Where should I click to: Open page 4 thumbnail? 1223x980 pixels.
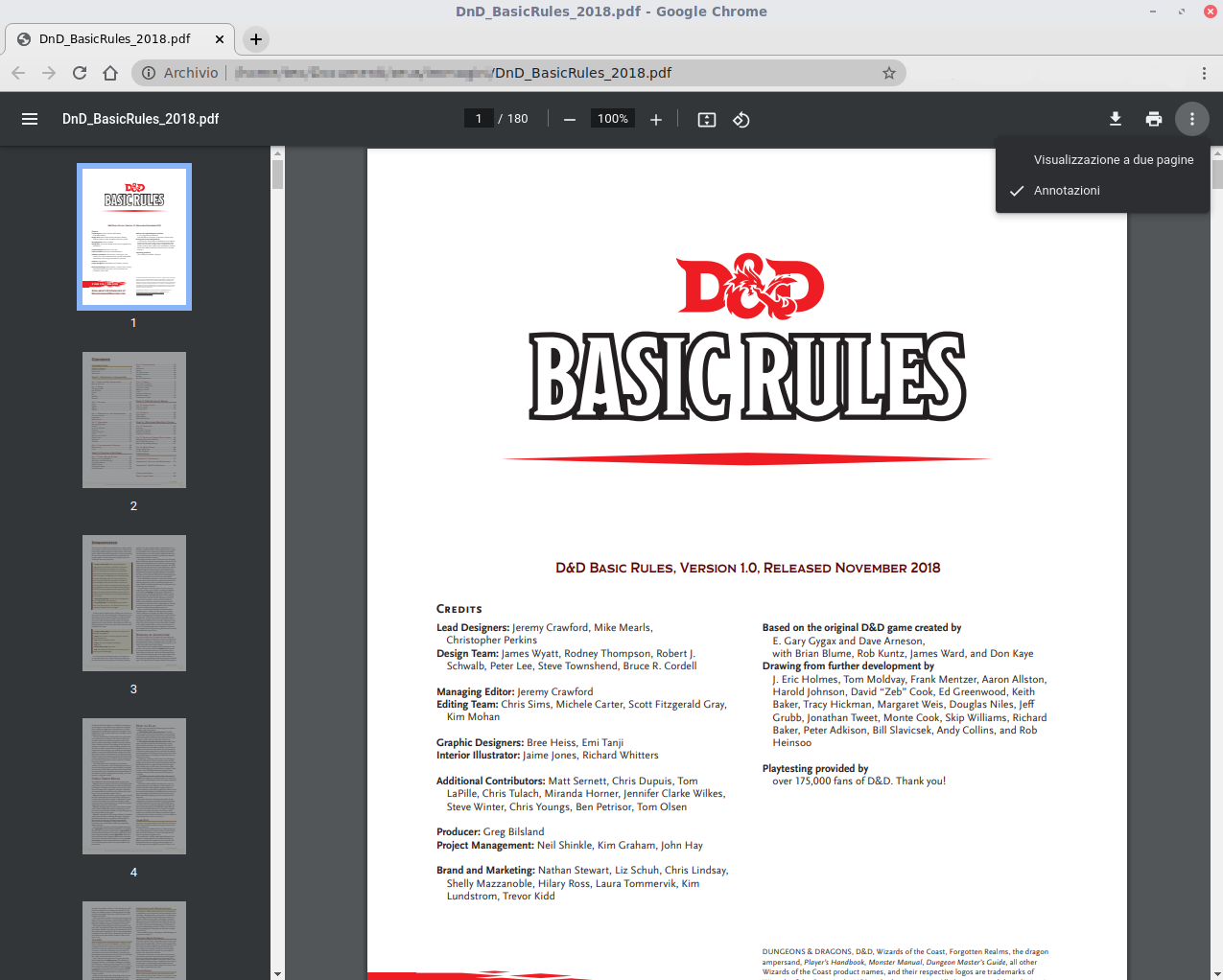pos(134,786)
